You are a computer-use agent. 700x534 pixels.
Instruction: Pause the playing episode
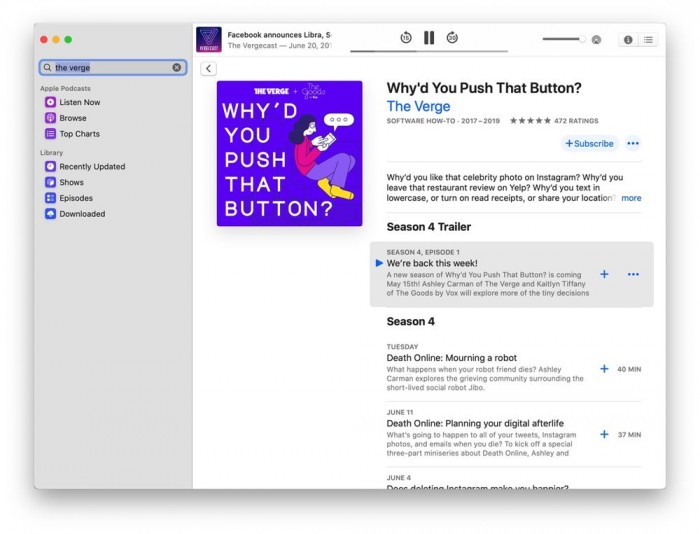point(429,38)
